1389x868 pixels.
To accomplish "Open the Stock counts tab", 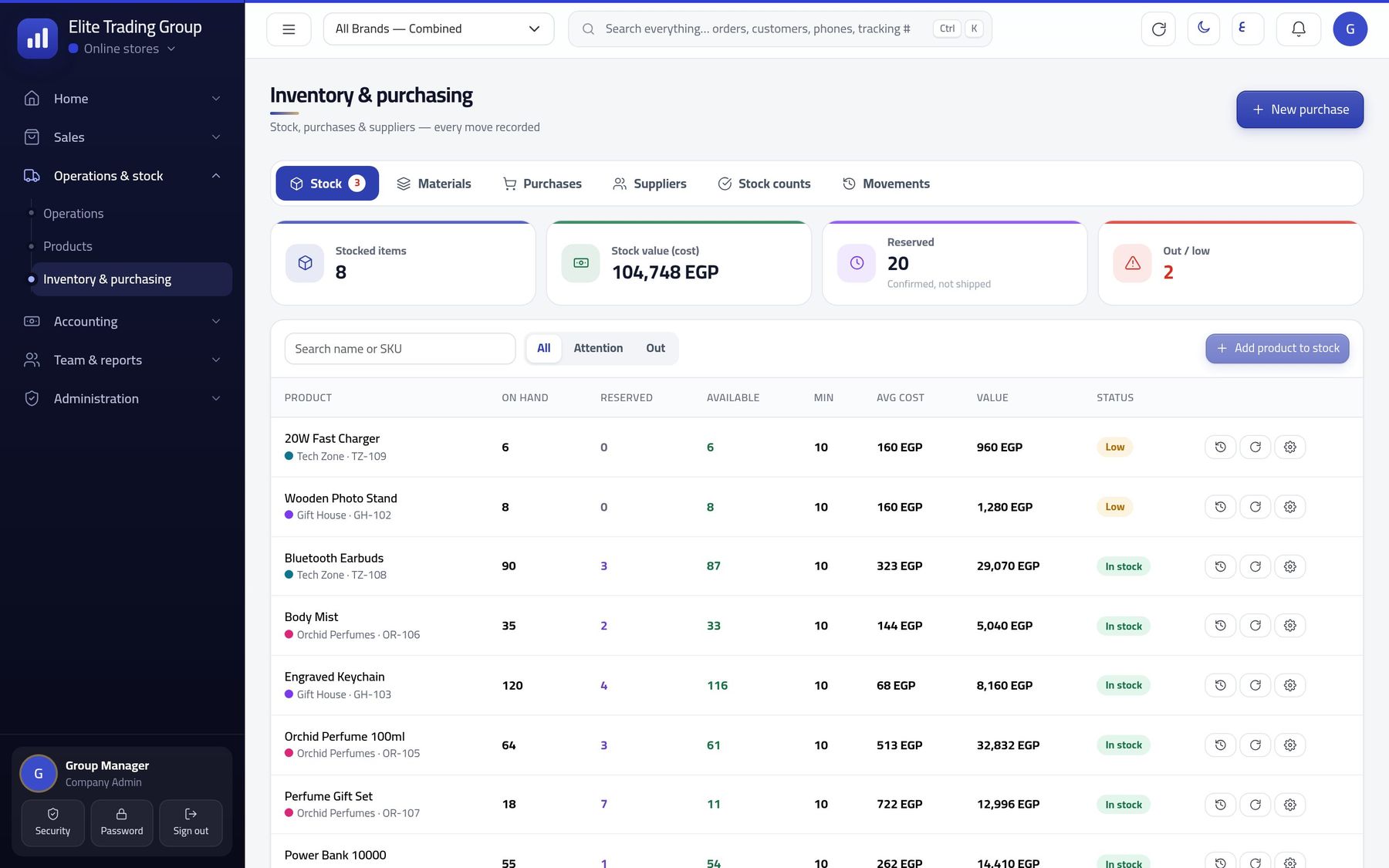I will pos(764,184).
